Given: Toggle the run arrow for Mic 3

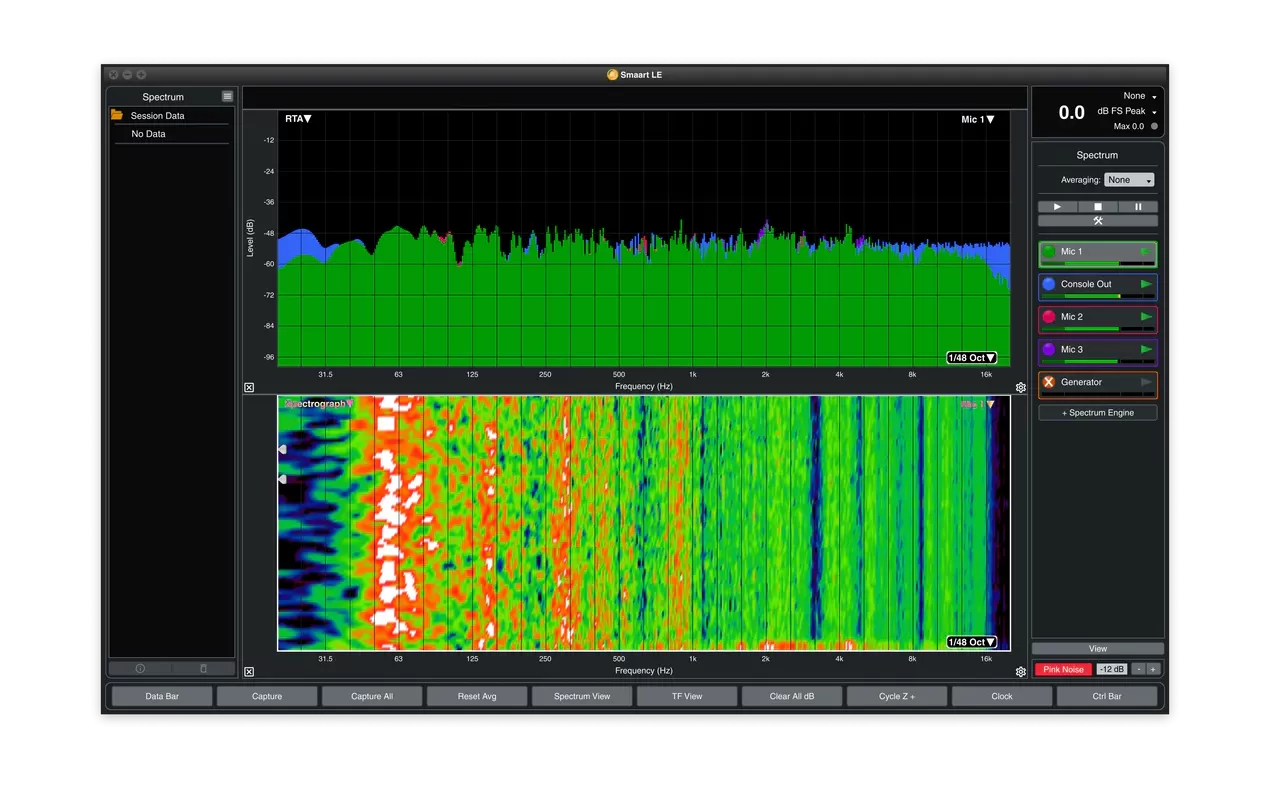Looking at the screenshot, I should pos(1146,349).
